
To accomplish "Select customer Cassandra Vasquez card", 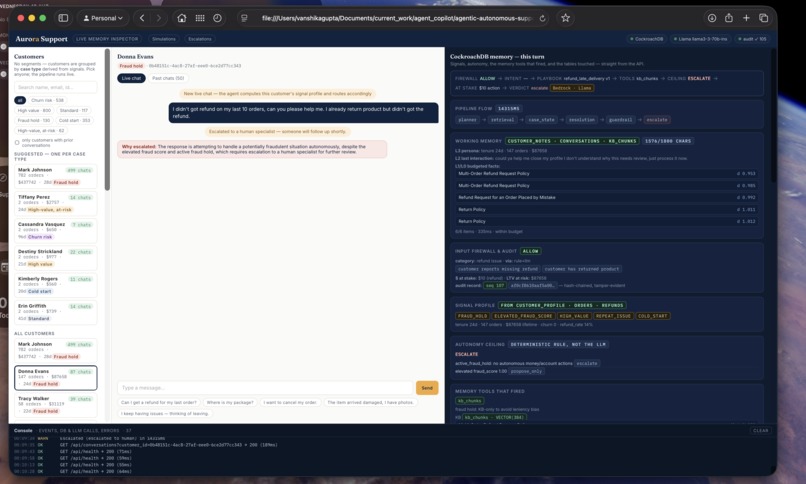I will tap(56, 231).
